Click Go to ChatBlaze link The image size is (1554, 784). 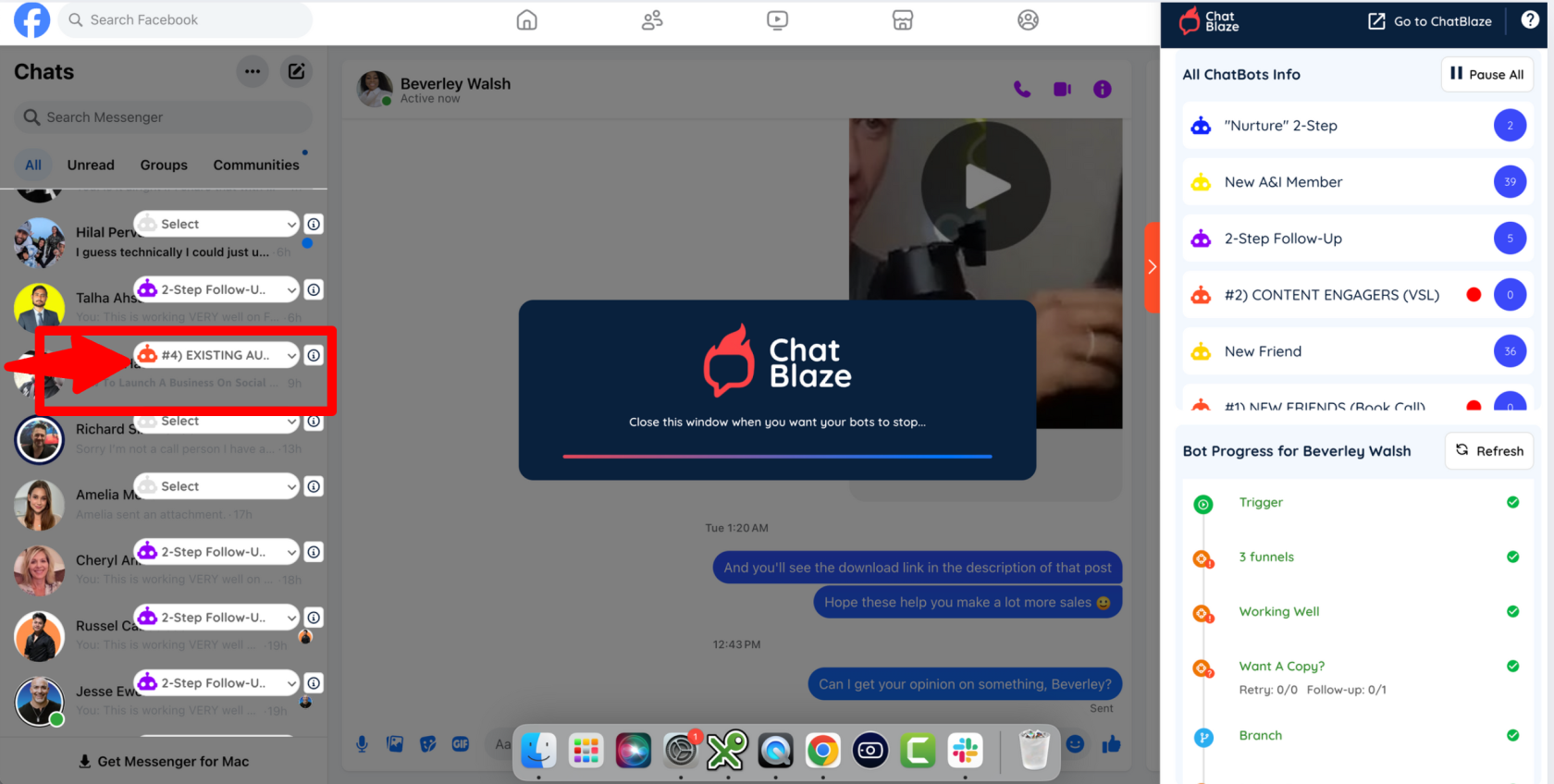pyautogui.click(x=1430, y=21)
